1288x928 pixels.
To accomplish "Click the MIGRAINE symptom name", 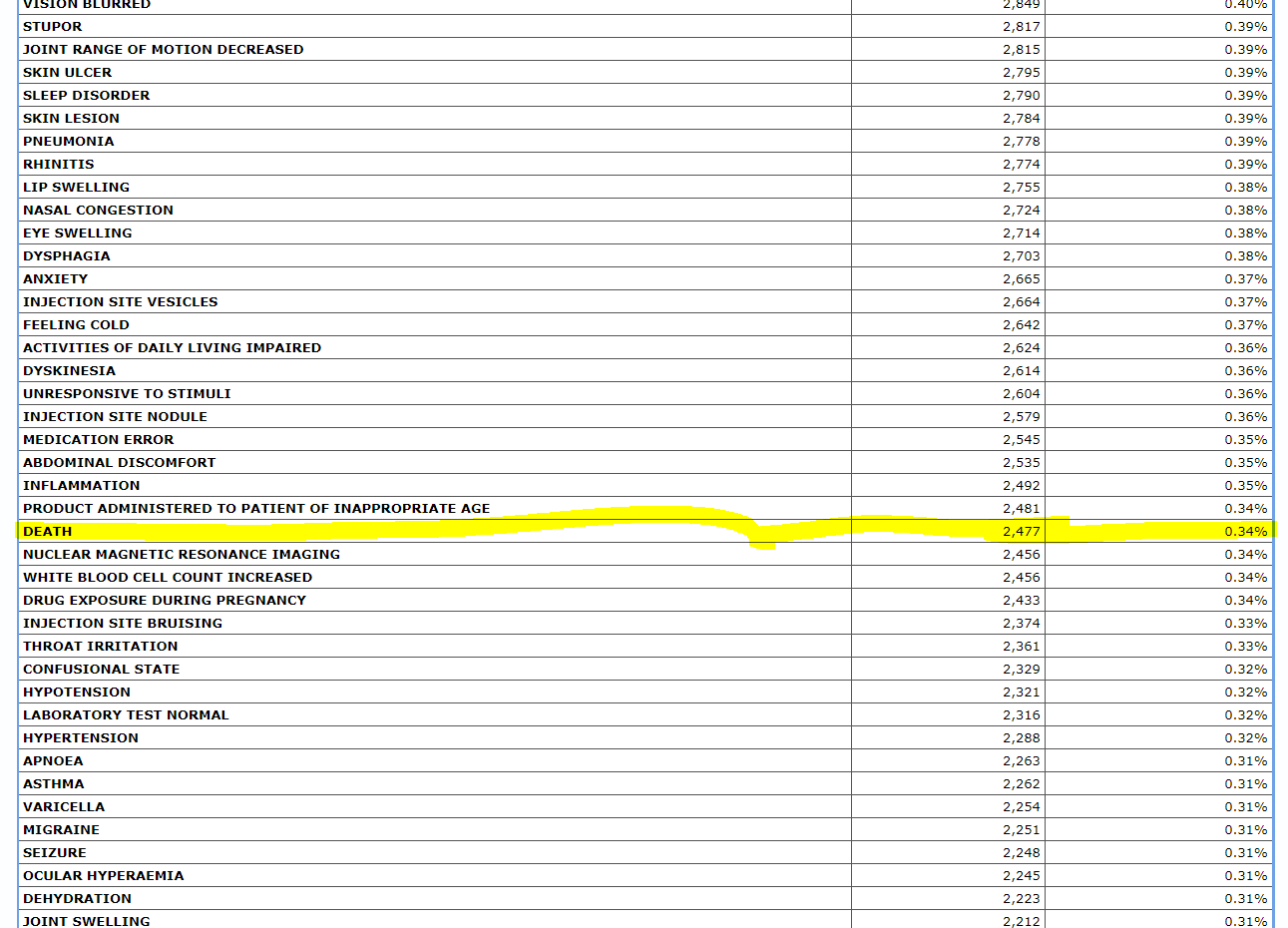I will point(62,830).
